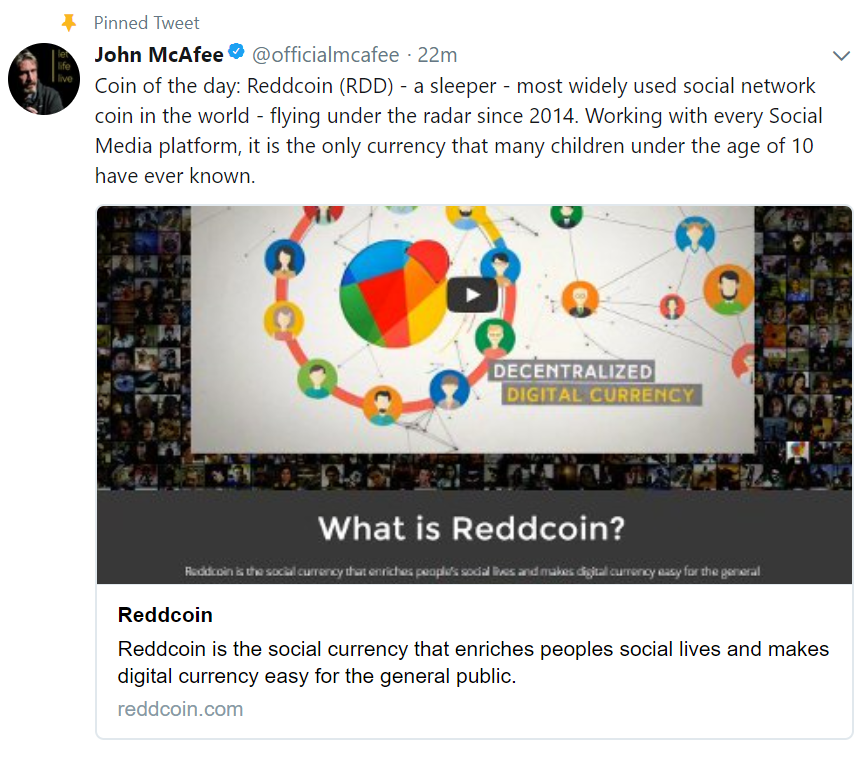
Task: Open the reddcoin.com link
Action: tap(180, 709)
